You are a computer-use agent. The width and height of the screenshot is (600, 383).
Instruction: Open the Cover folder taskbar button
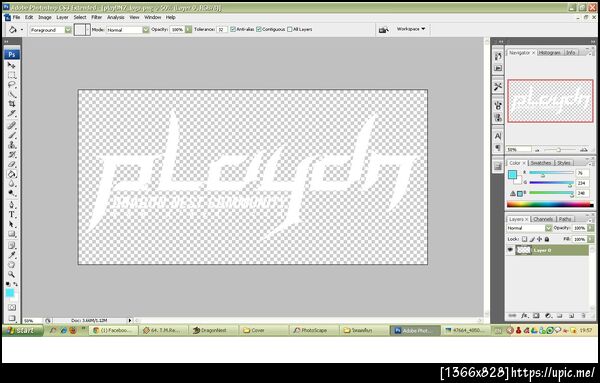tap(263, 330)
